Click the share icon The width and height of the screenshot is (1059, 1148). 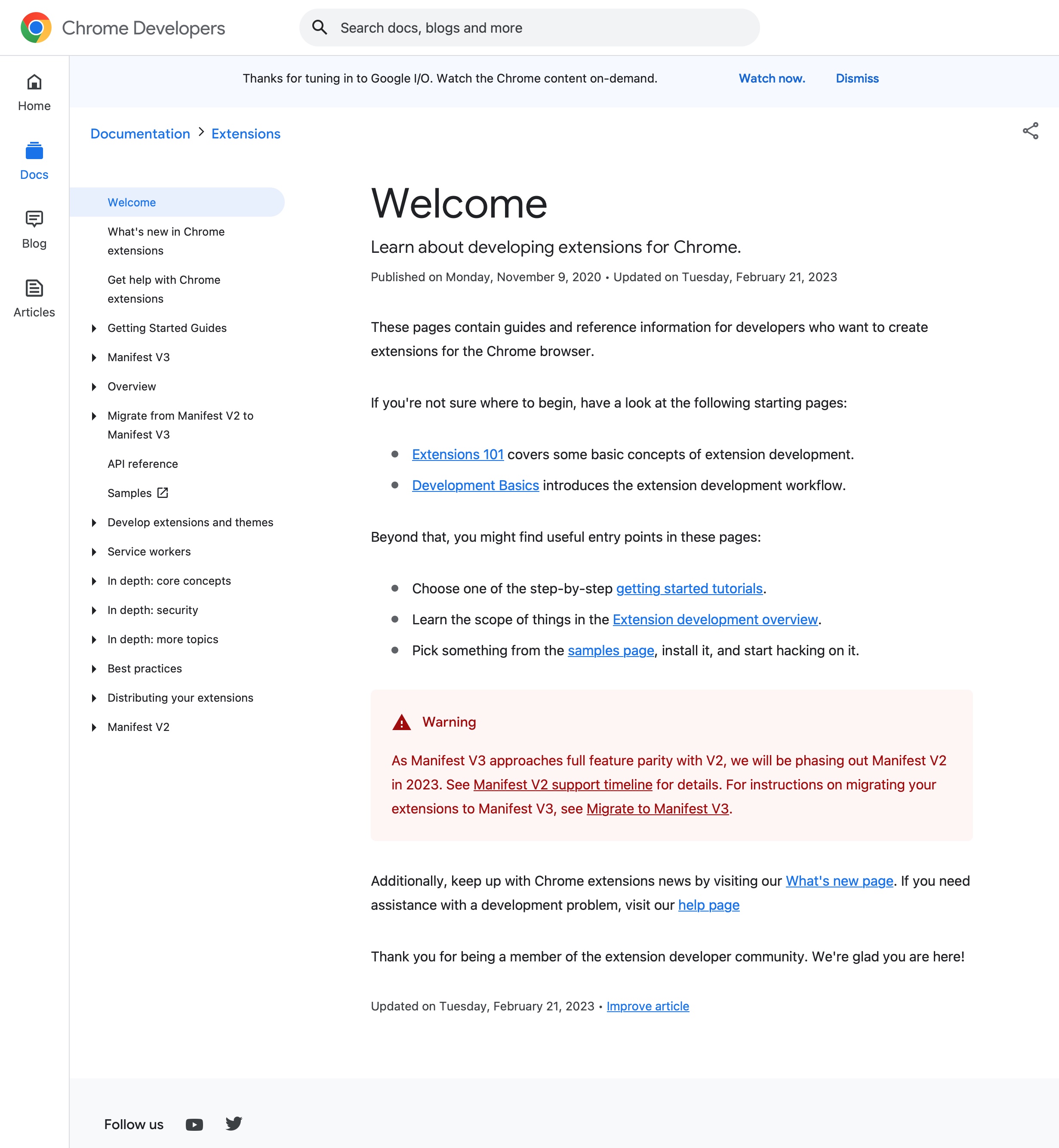[x=1030, y=131]
